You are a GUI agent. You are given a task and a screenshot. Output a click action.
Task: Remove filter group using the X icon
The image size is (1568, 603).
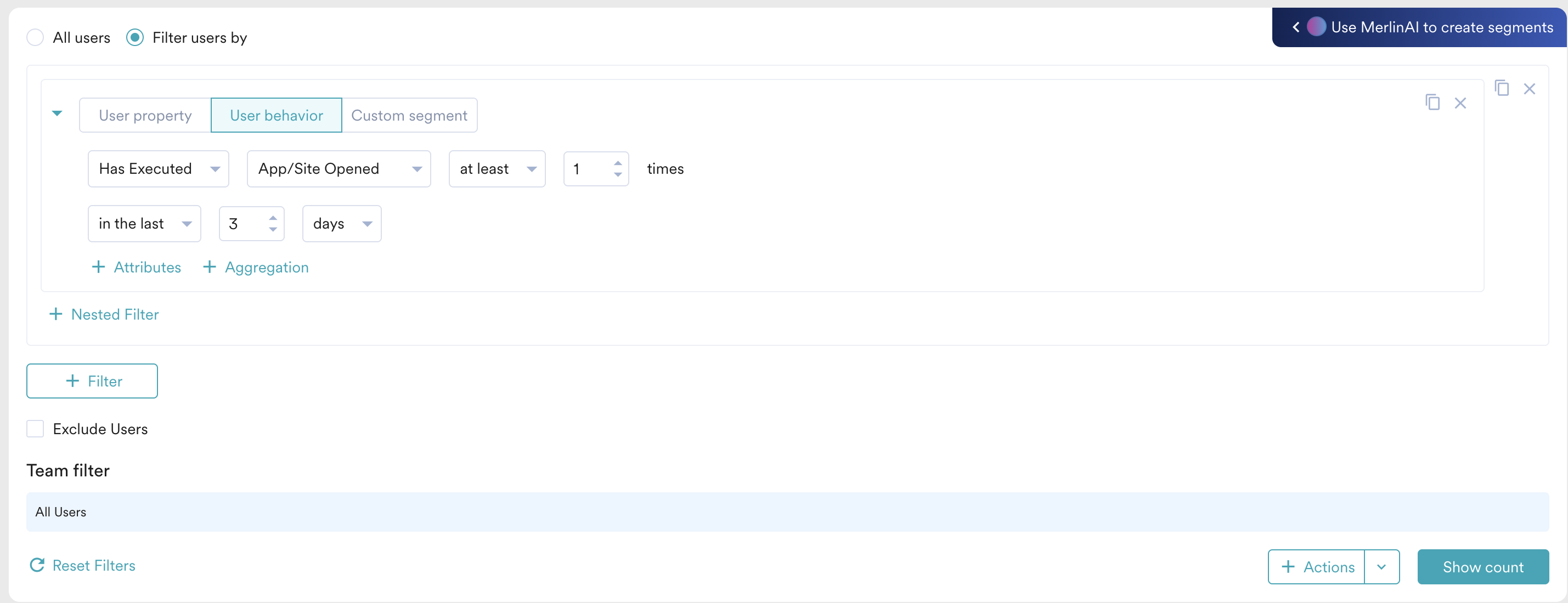1530,88
